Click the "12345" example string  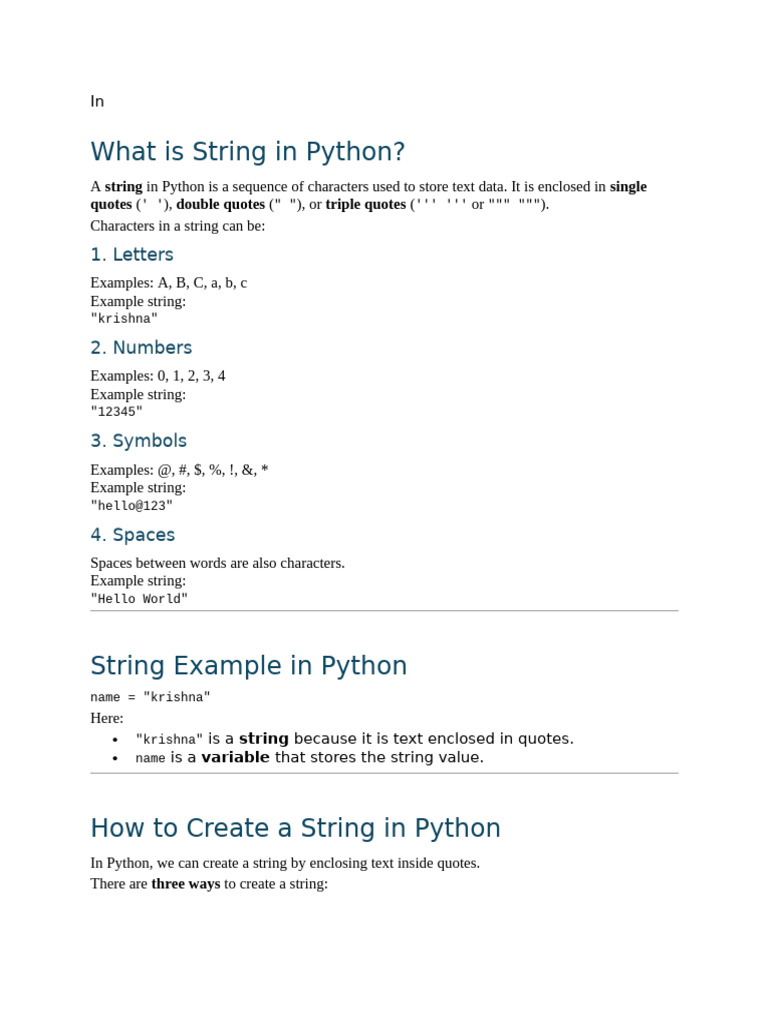(x=116, y=412)
